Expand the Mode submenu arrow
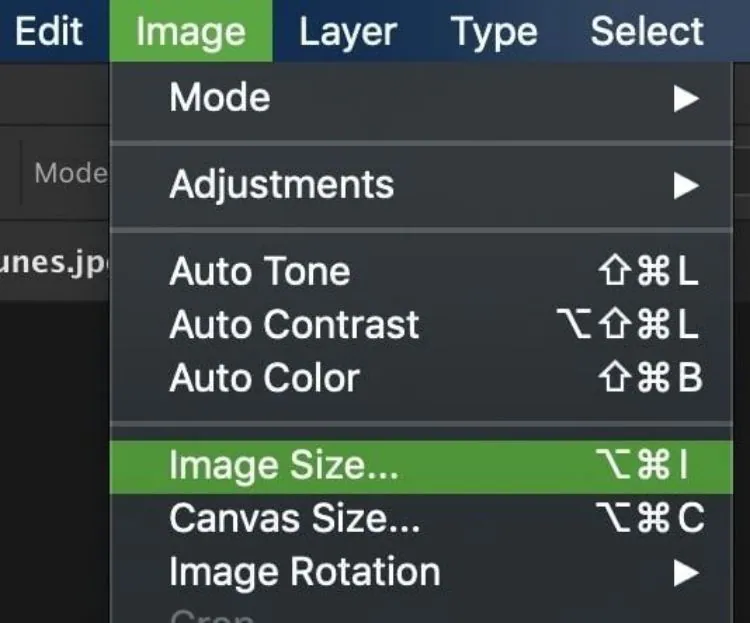Viewport: 750px width, 623px height. pyautogui.click(x=685, y=98)
